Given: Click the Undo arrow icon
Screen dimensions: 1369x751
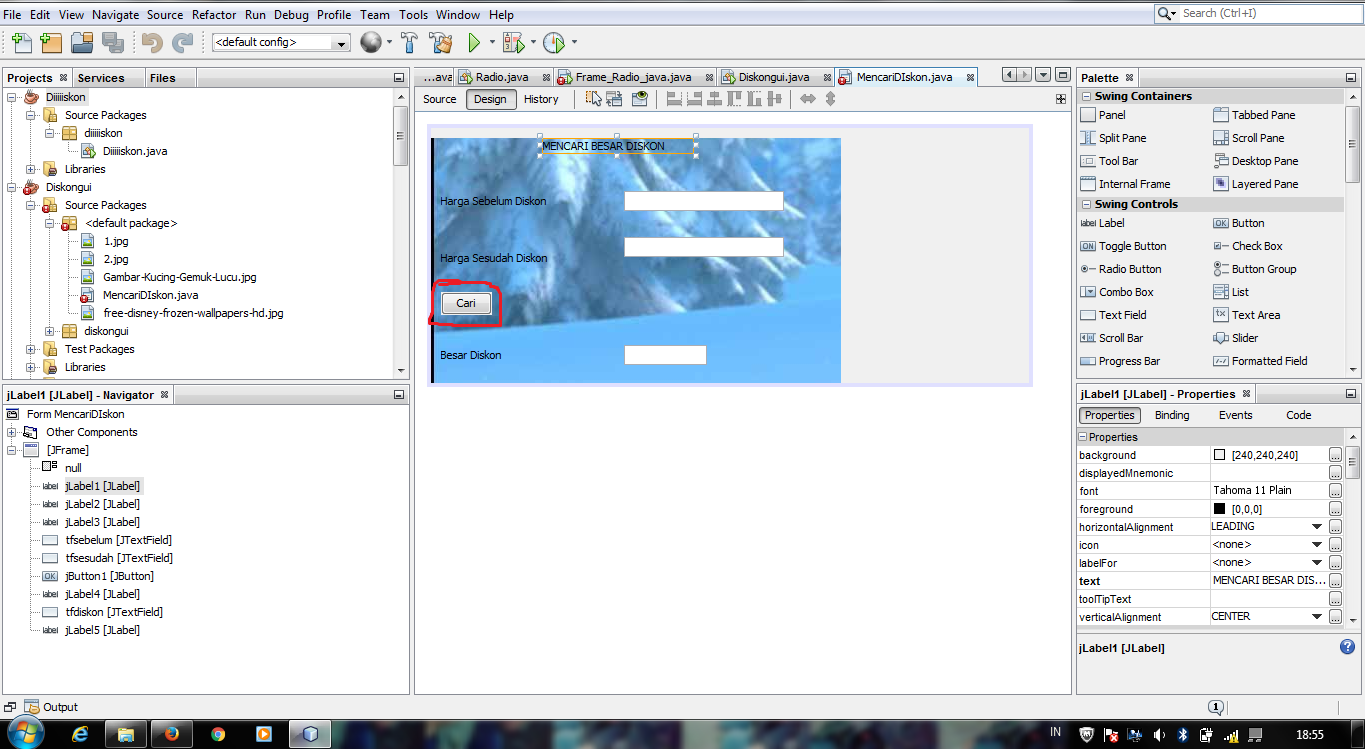Looking at the screenshot, I should [x=152, y=42].
